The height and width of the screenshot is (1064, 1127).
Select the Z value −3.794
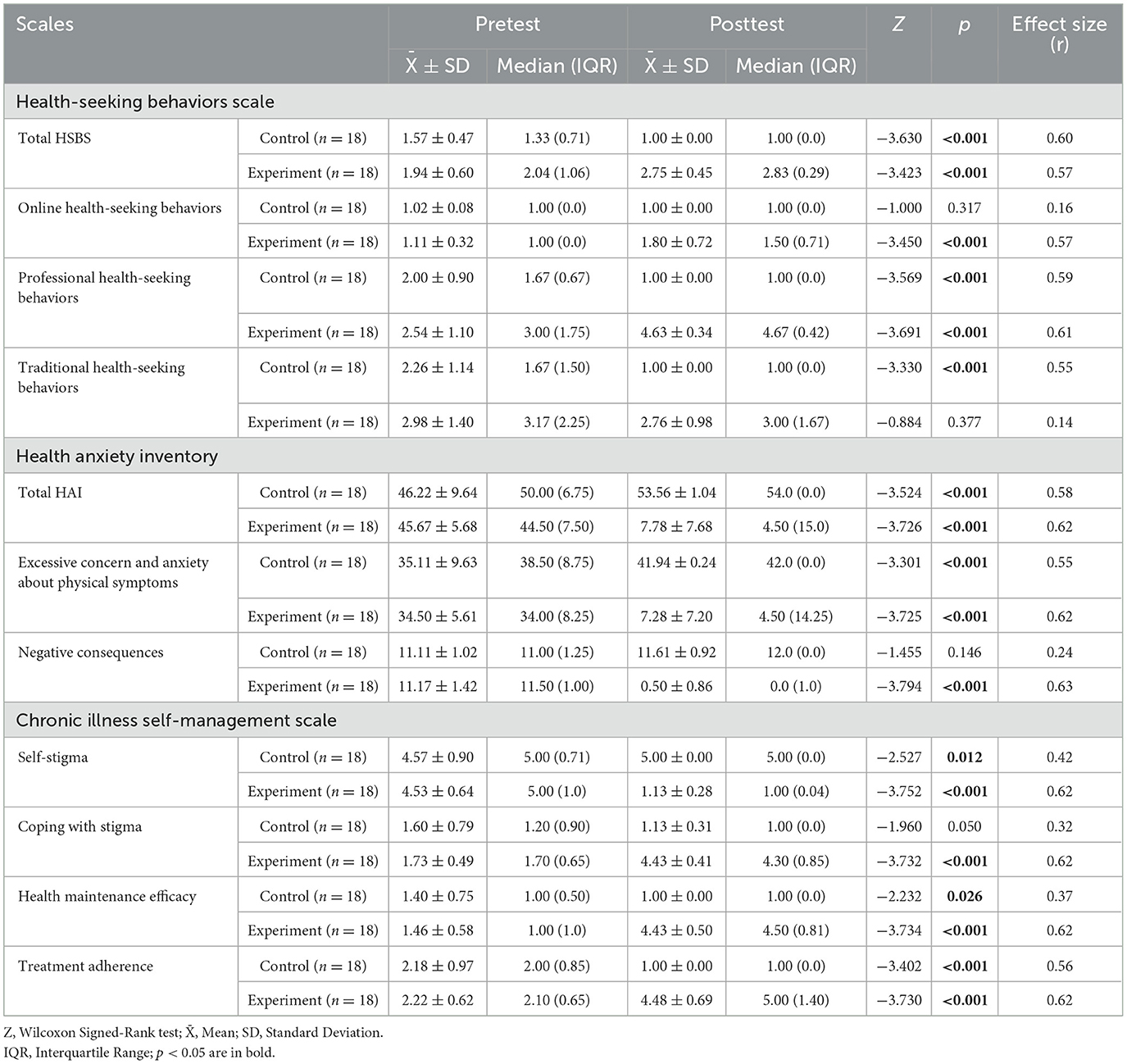point(899,687)
